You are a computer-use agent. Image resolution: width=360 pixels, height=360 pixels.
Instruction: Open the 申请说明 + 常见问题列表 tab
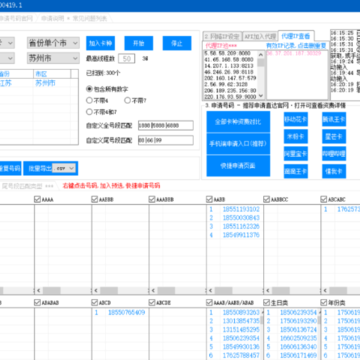[x=74, y=19]
